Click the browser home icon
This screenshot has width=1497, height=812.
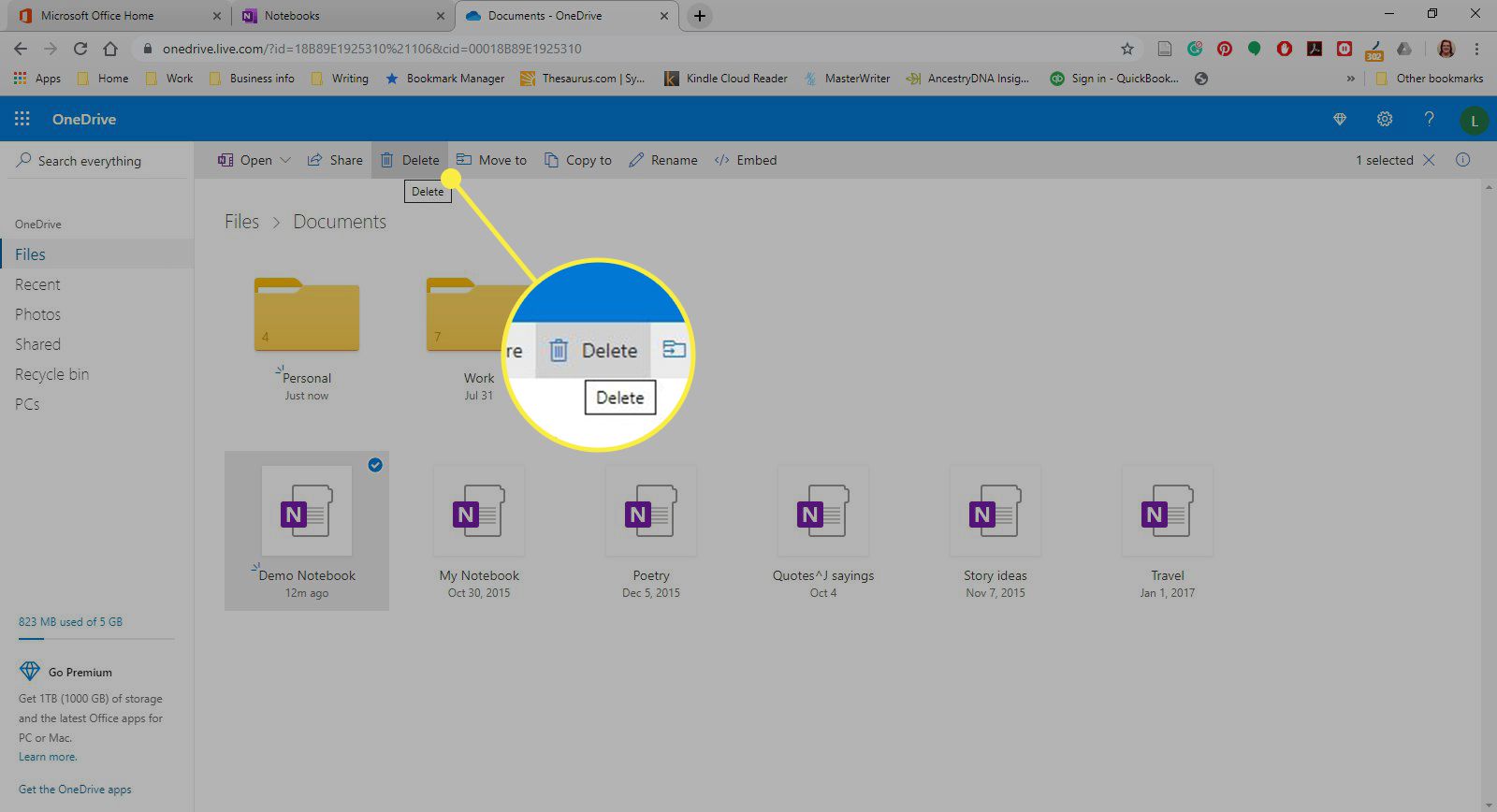coord(110,49)
